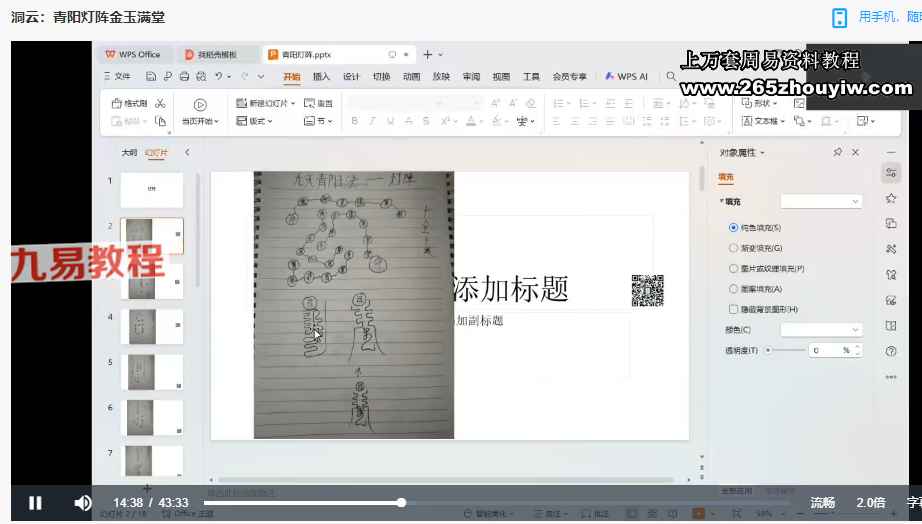Click the undo arrow in quick toolbar
This screenshot has height=524, width=922.
click(x=219, y=76)
